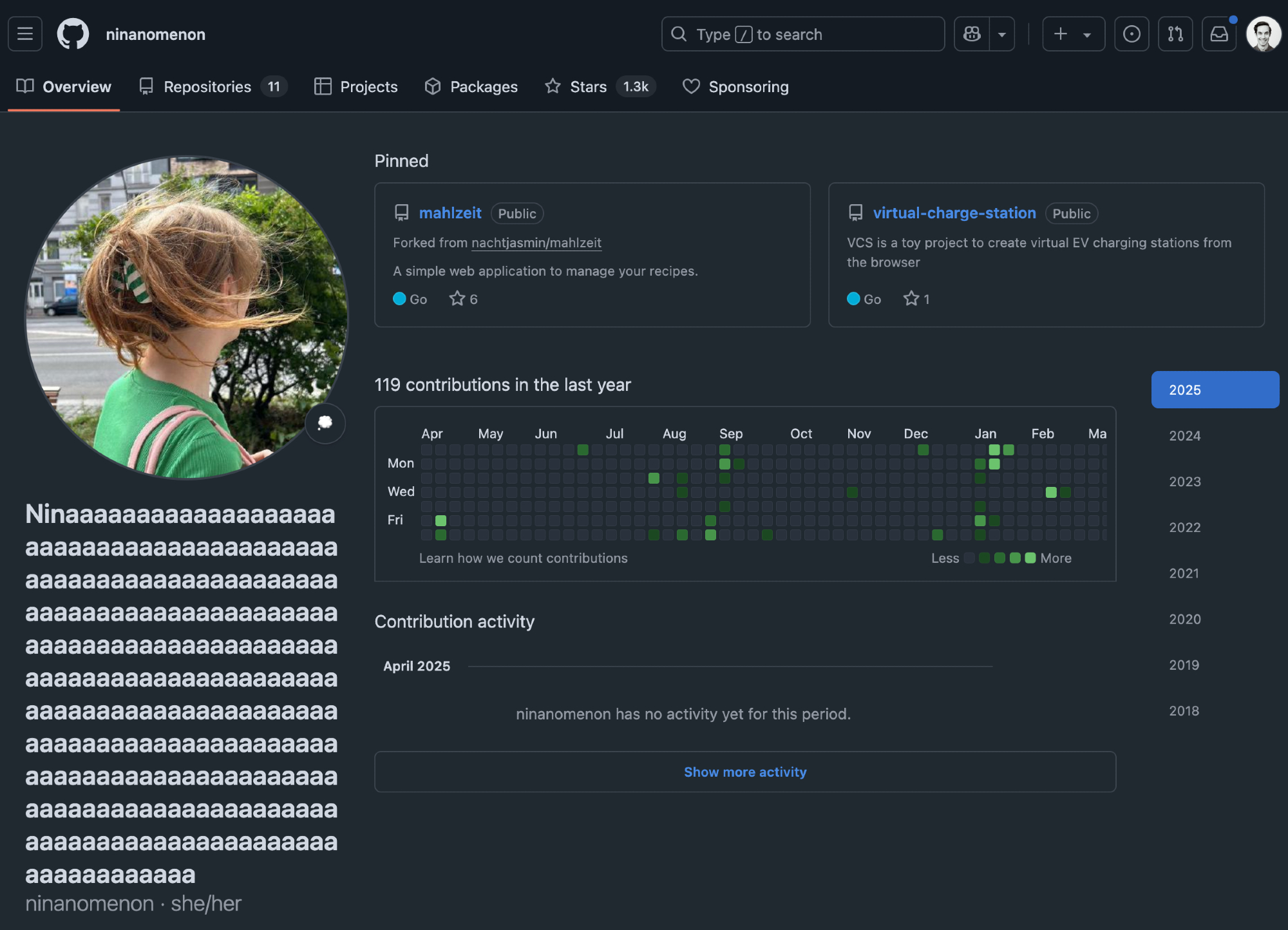Expand the Copilot dropdown arrow
1288x930 pixels.
1002,34
